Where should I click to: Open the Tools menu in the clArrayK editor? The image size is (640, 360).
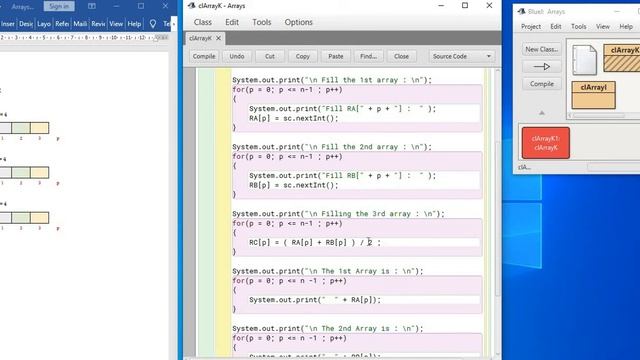coord(262,22)
